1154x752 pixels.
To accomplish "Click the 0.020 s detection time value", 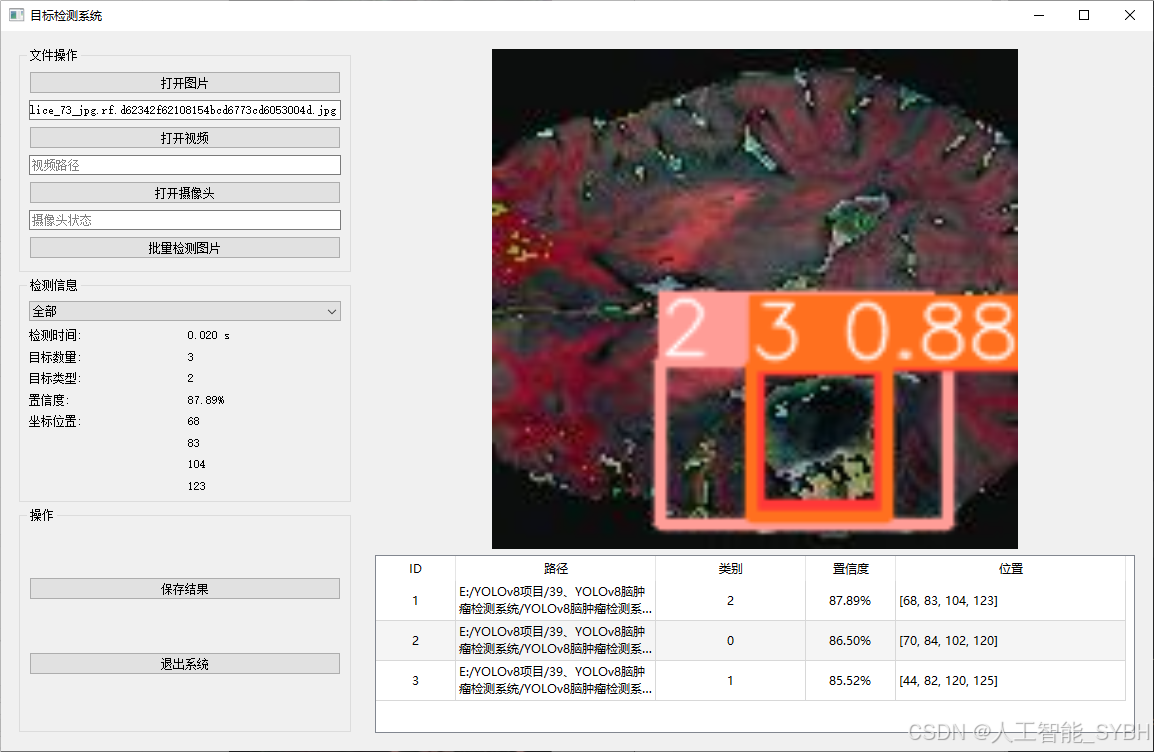I will point(208,336).
